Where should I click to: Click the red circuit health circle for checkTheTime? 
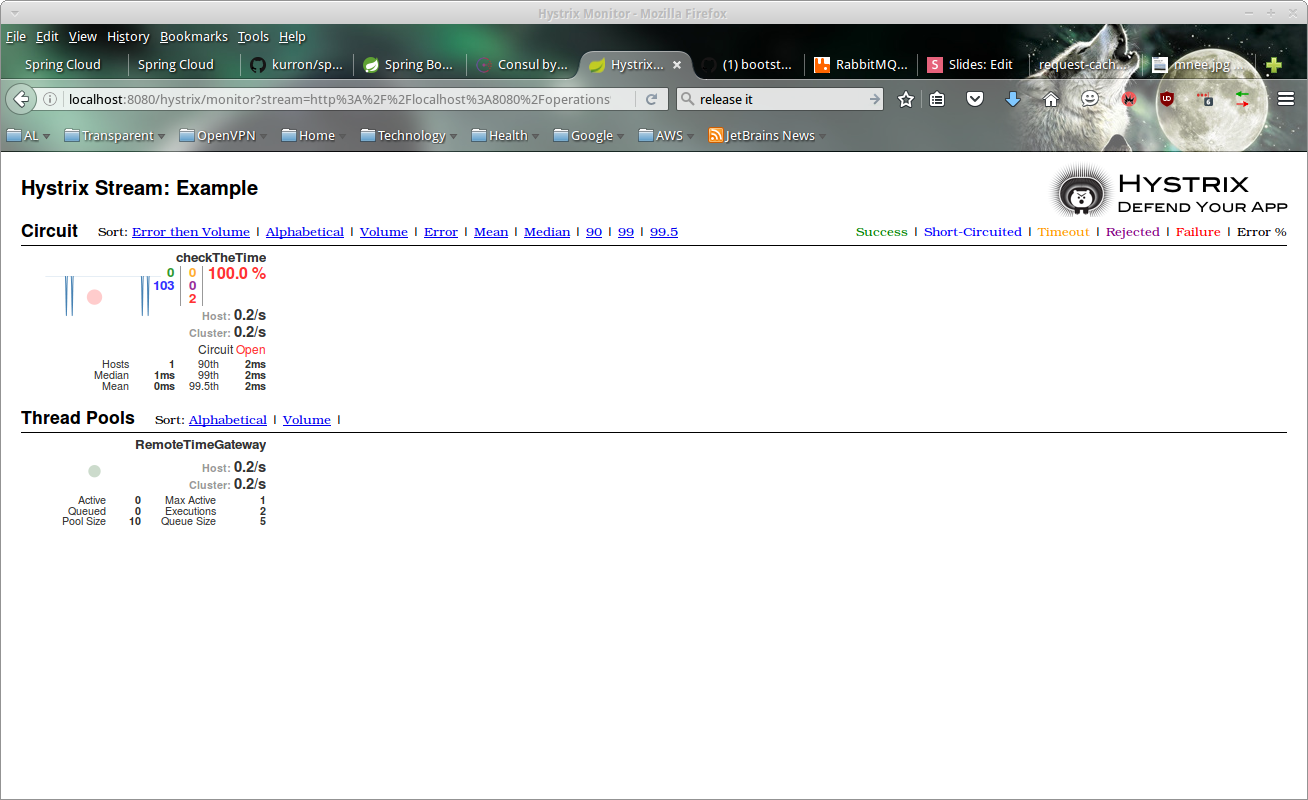(x=94, y=297)
